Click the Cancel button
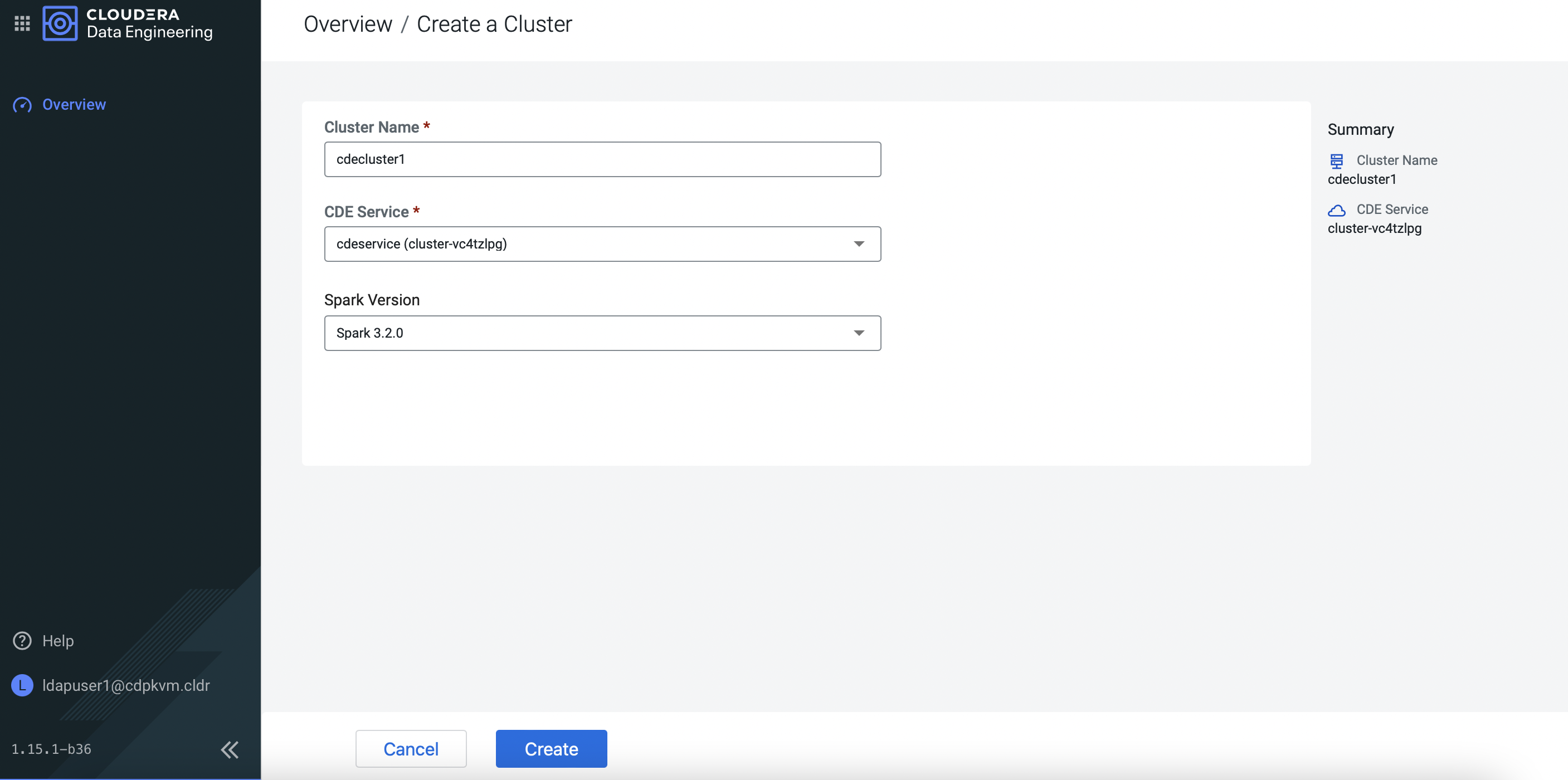1568x780 pixels. pyautogui.click(x=411, y=749)
